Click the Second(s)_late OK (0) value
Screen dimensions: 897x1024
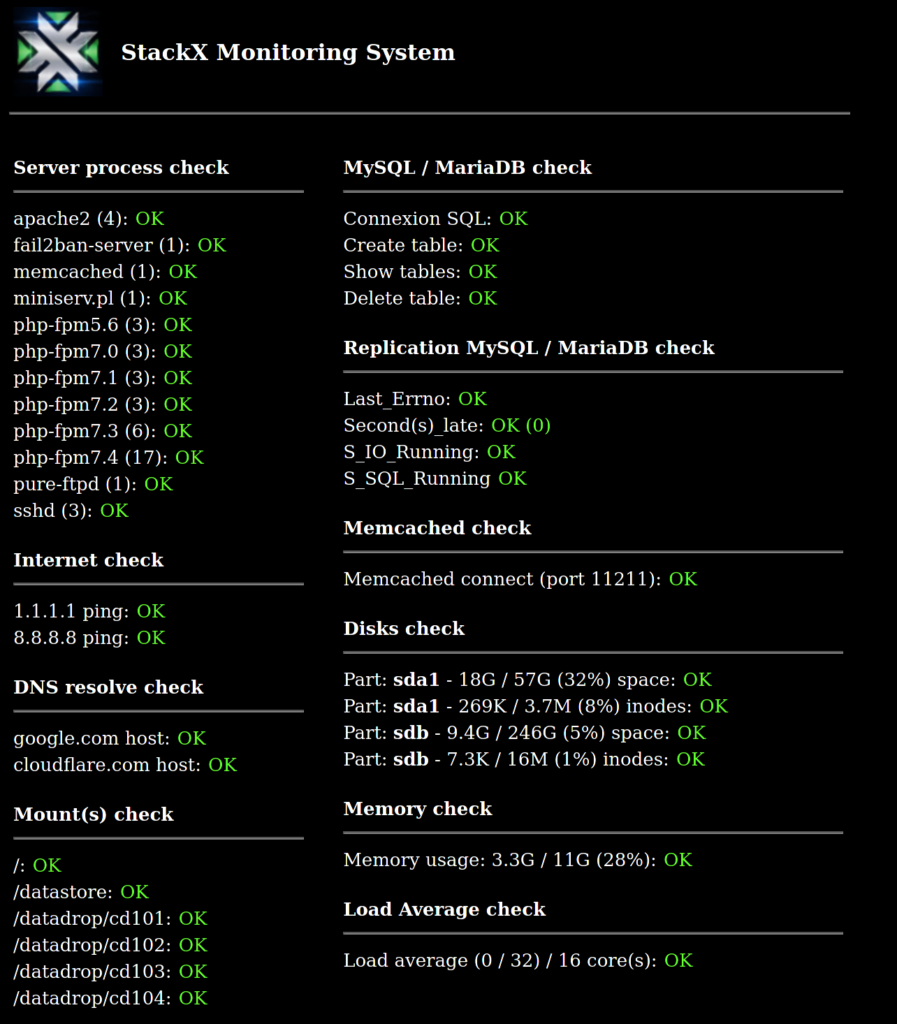pos(521,426)
